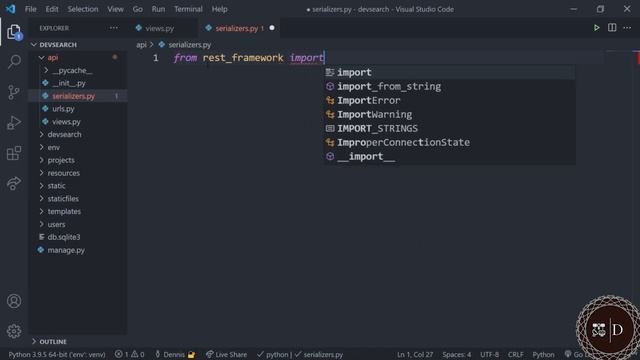Open the Accounts icon
Viewport: 640px width, 360px height.
pyautogui.click(x=14, y=301)
